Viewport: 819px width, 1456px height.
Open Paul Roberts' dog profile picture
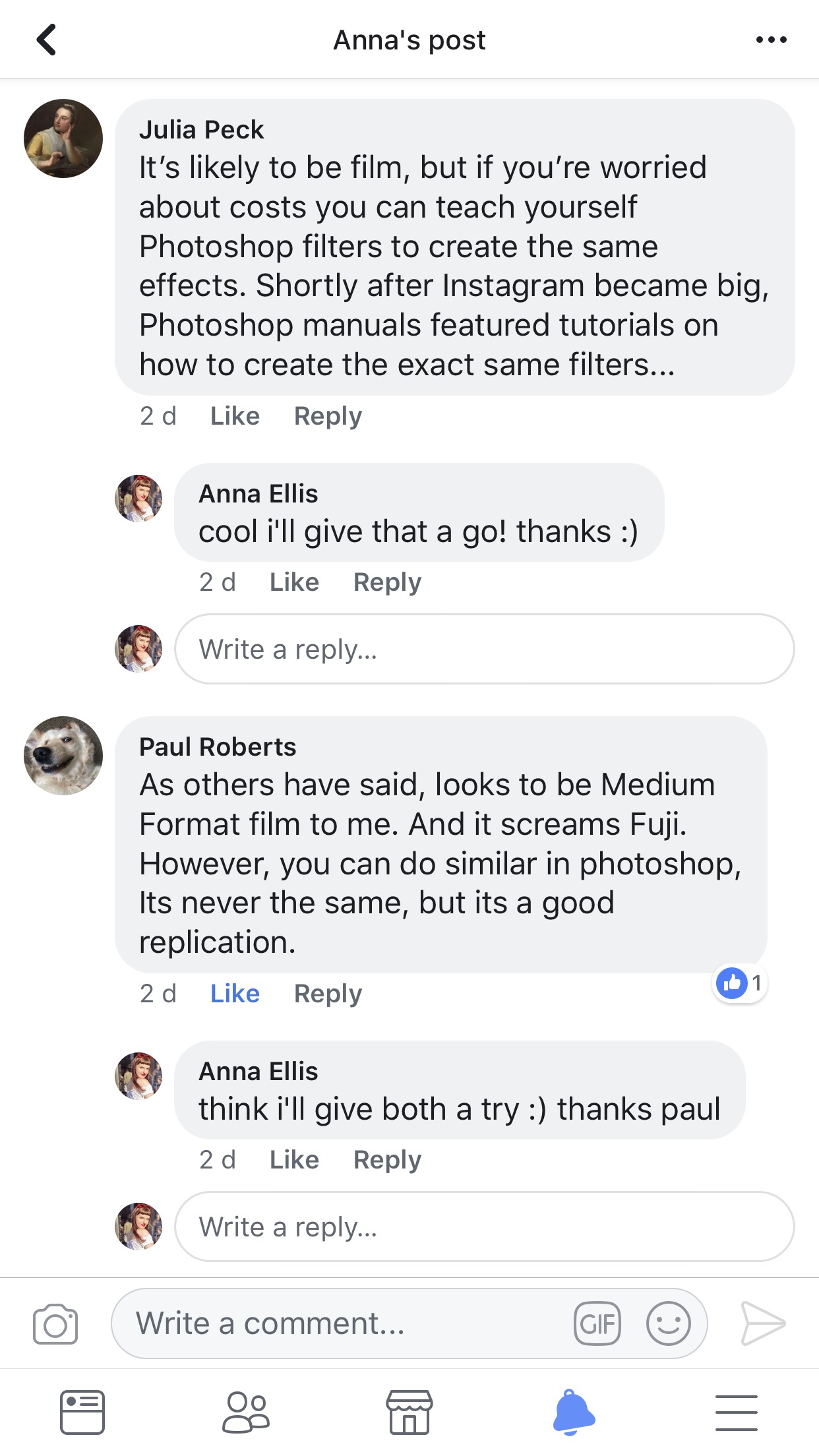coord(63,756)
